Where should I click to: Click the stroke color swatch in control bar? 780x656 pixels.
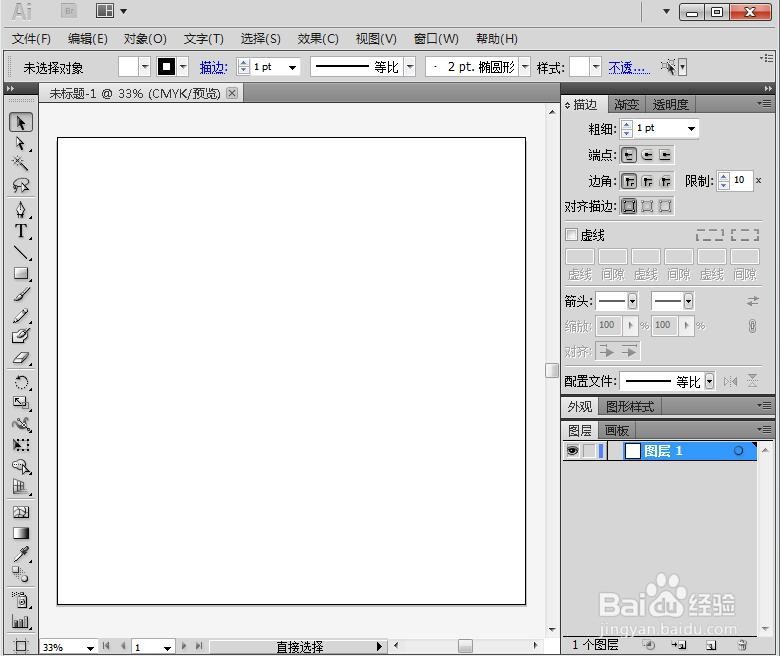166,67
